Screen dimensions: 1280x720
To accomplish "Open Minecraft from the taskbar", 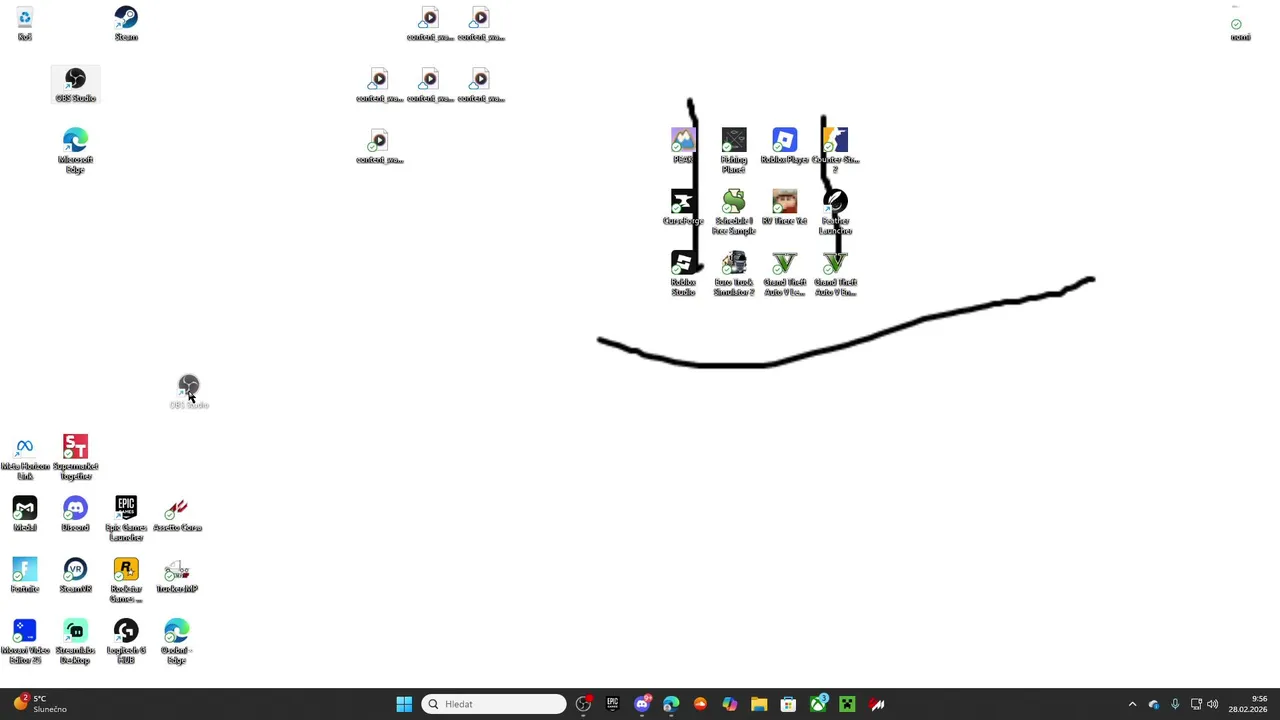I will tap(847, 704).
